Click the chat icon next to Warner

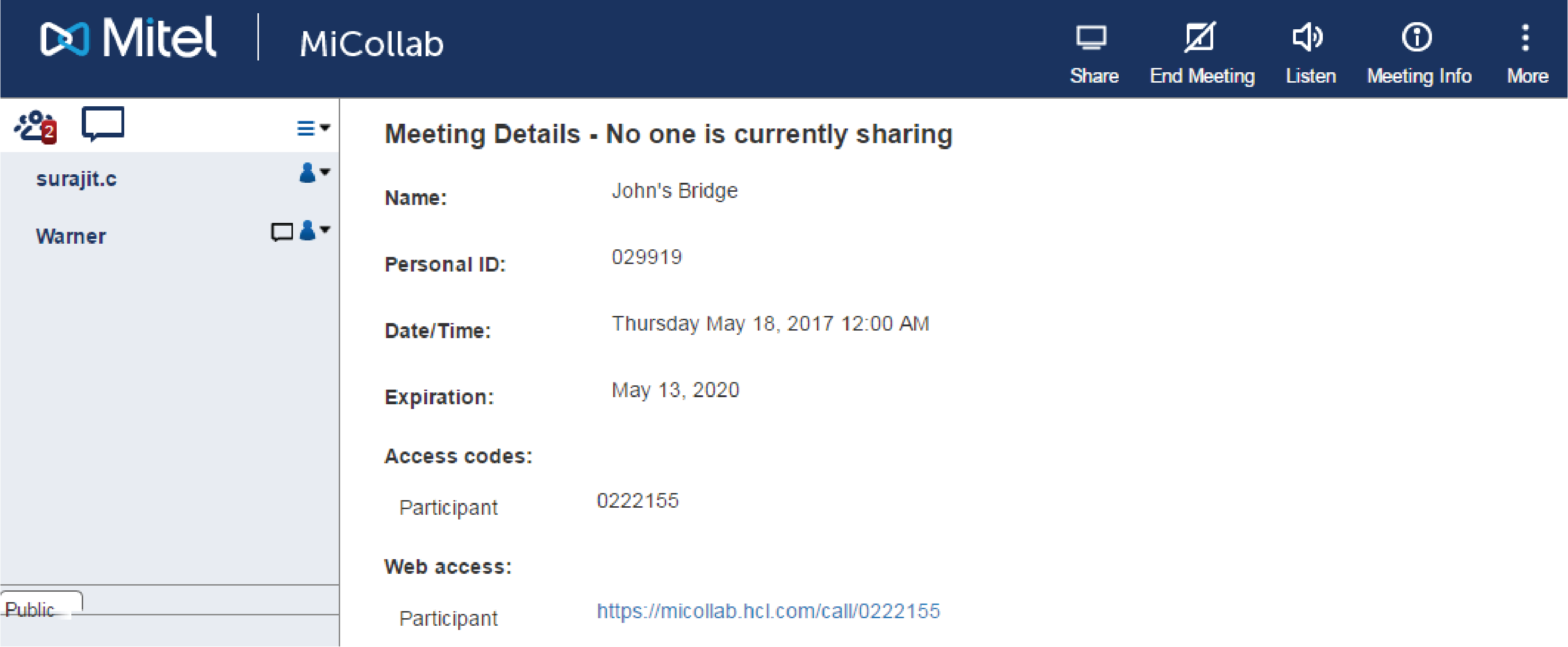[282, 232]
